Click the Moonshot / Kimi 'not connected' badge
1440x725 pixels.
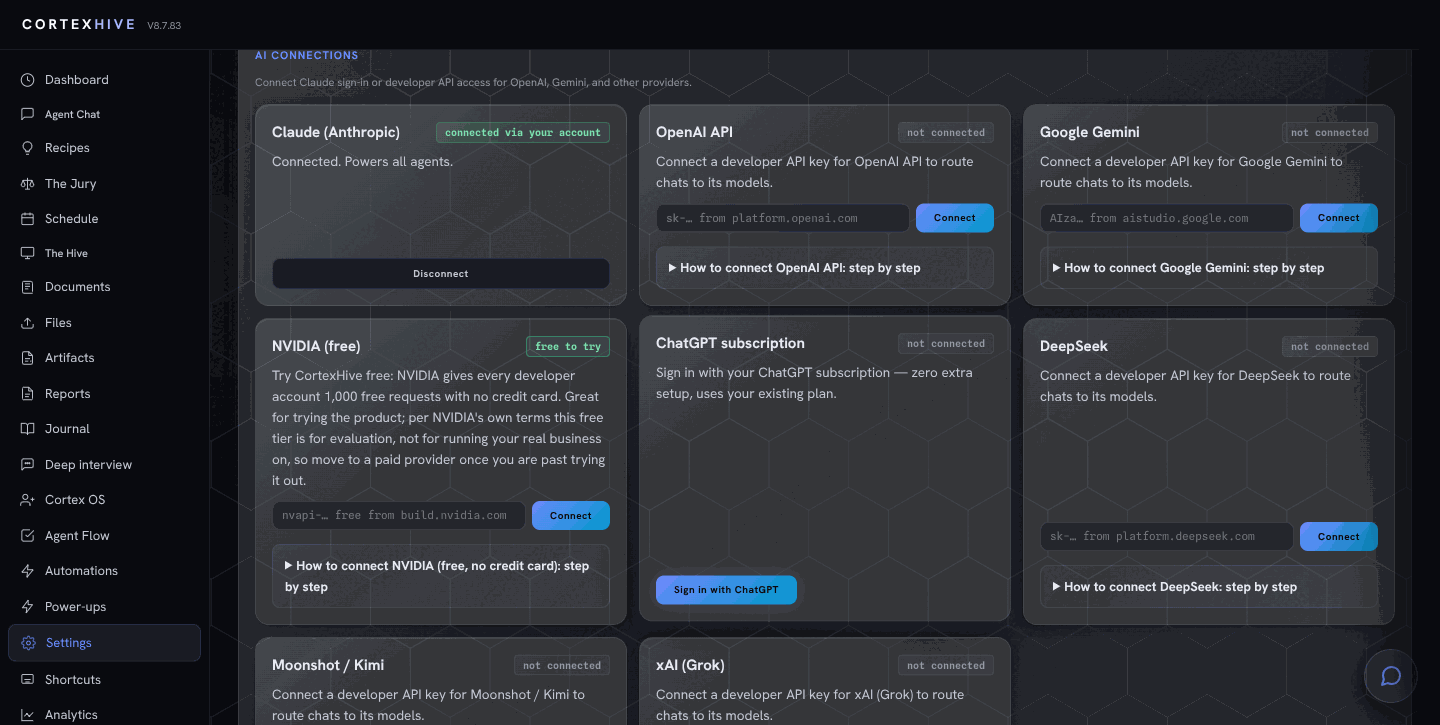tap(562, 665)
